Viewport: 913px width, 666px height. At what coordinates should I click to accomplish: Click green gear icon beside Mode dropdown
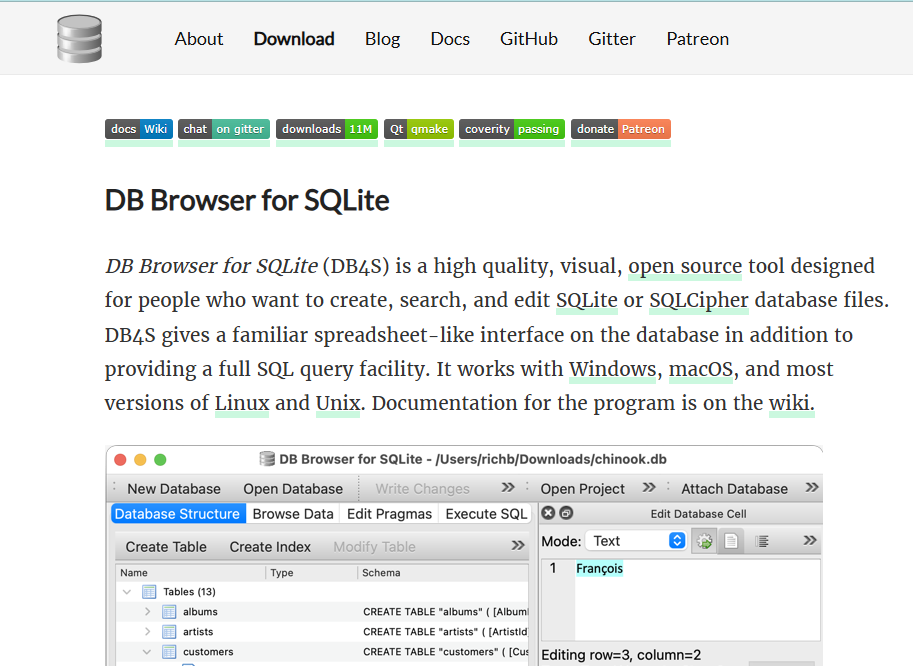pos(704,541)
